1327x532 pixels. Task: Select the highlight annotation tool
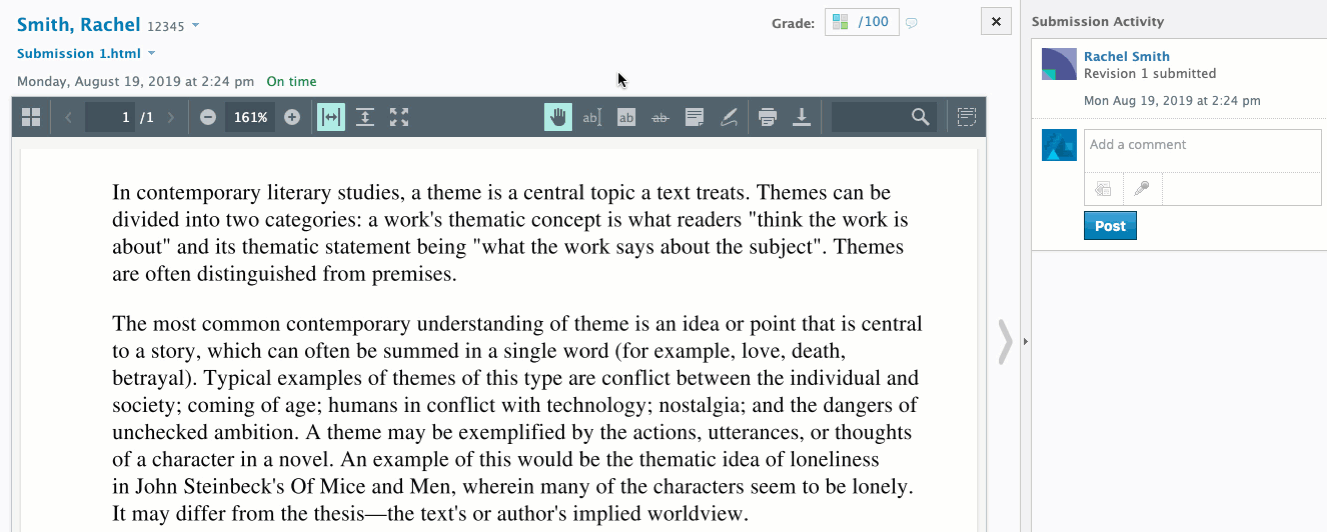coord(626,117)
